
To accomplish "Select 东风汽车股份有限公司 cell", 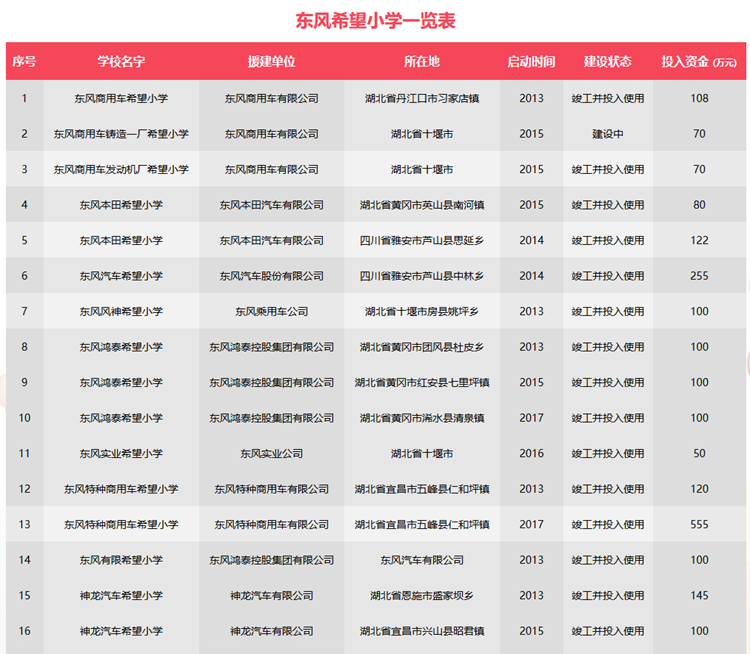I will 272,276.
